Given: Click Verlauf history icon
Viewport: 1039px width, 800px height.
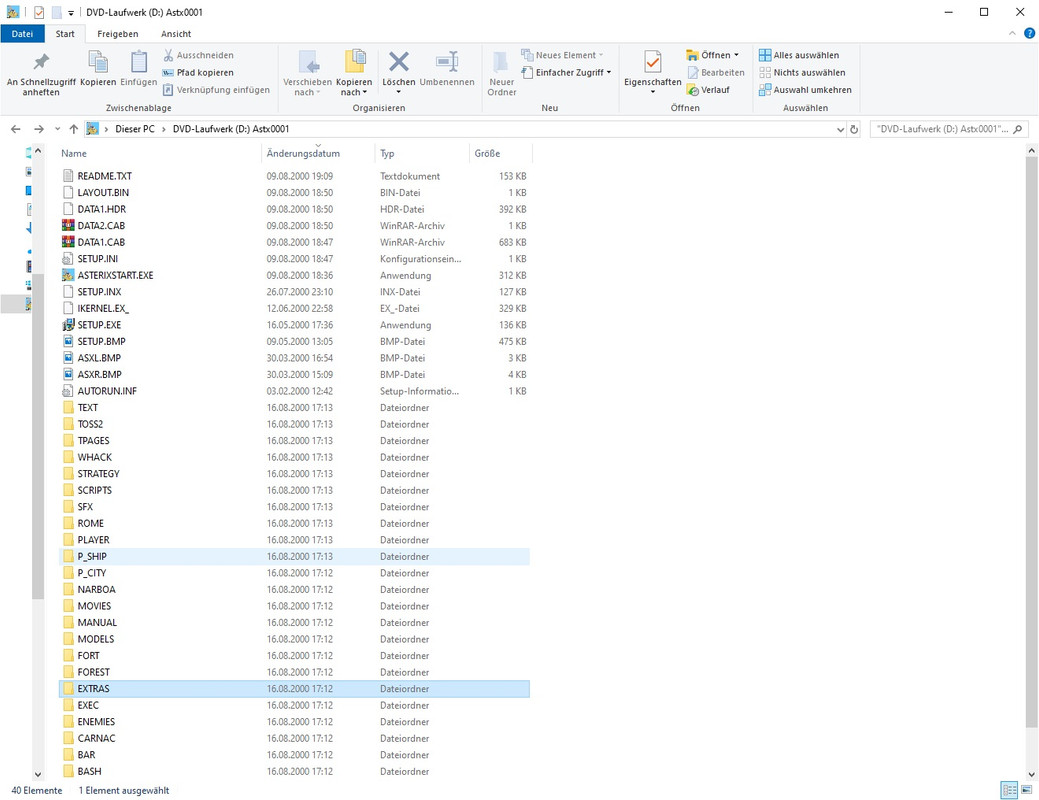Looking at the screenshot, I should pyautogui.click(x=692, y=89).
